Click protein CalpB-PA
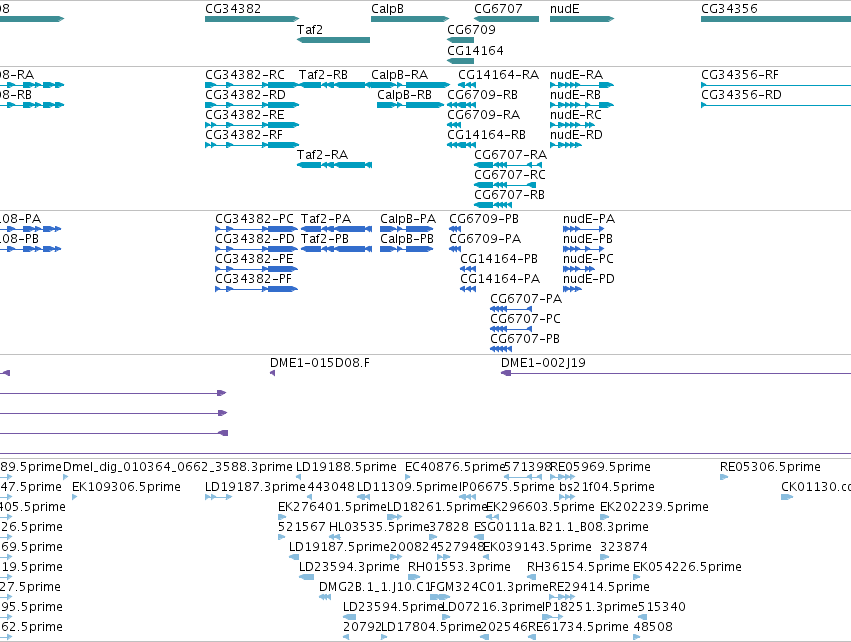 pyautogui.click(x=408, y=219)
